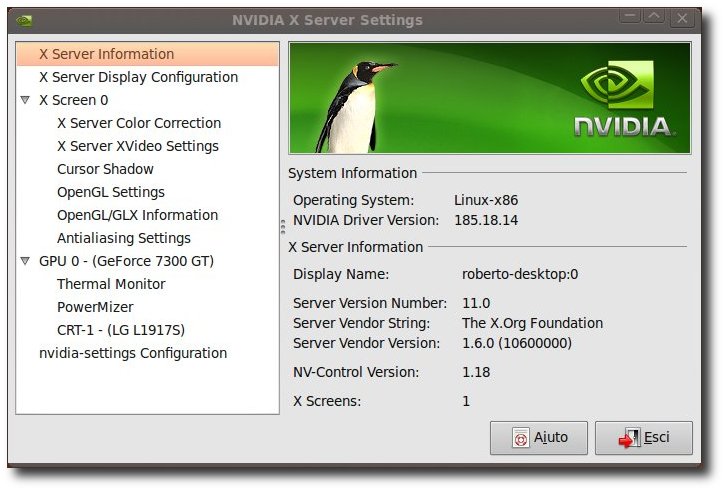Collapse the GPU 0 GeForce 7300 GT node

click(x=25, y=261)
